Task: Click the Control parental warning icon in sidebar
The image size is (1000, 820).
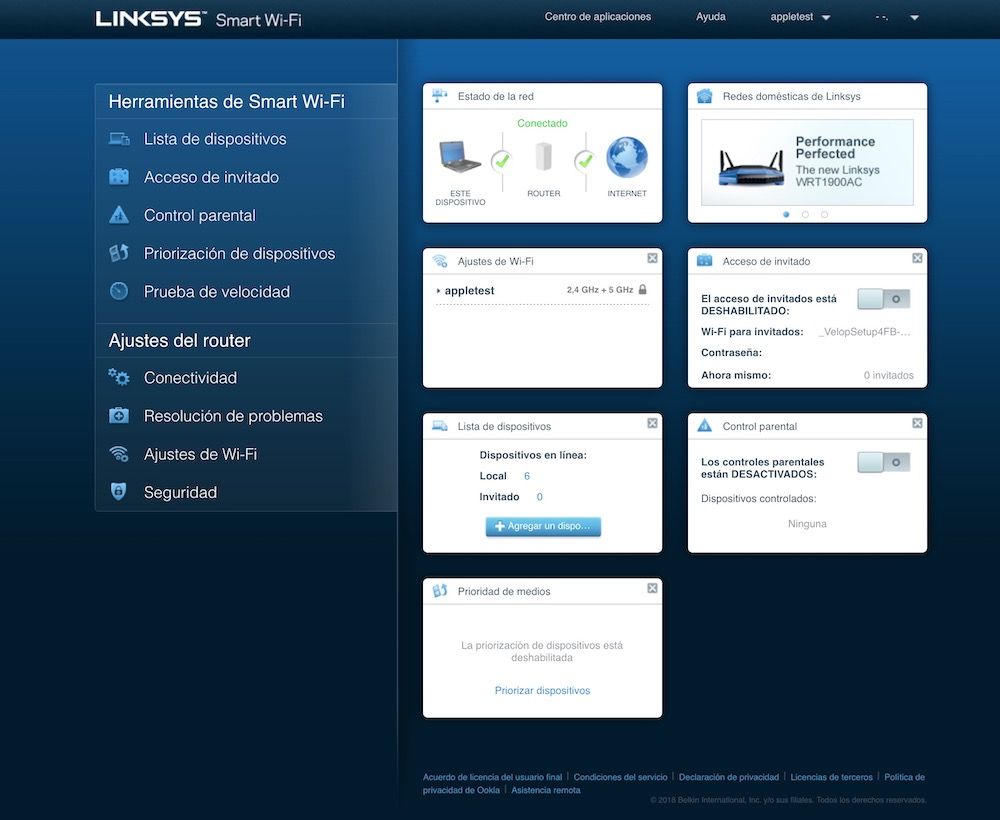Action: [119, 215]
